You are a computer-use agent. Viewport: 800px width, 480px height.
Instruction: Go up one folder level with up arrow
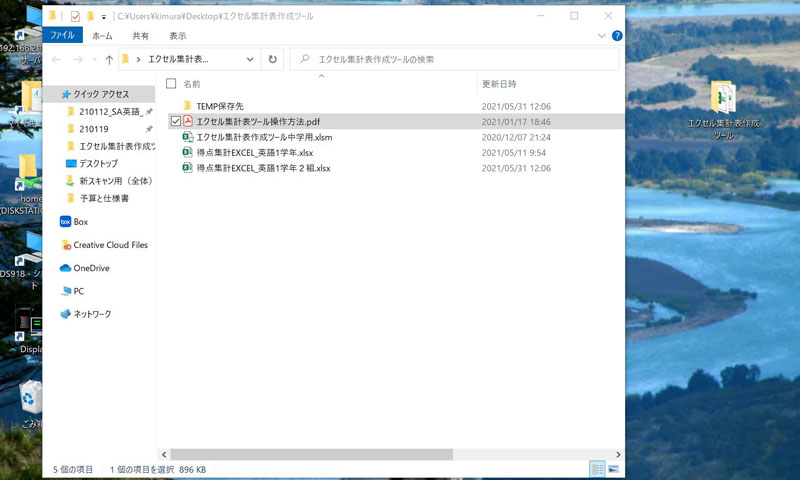(109, 60)
